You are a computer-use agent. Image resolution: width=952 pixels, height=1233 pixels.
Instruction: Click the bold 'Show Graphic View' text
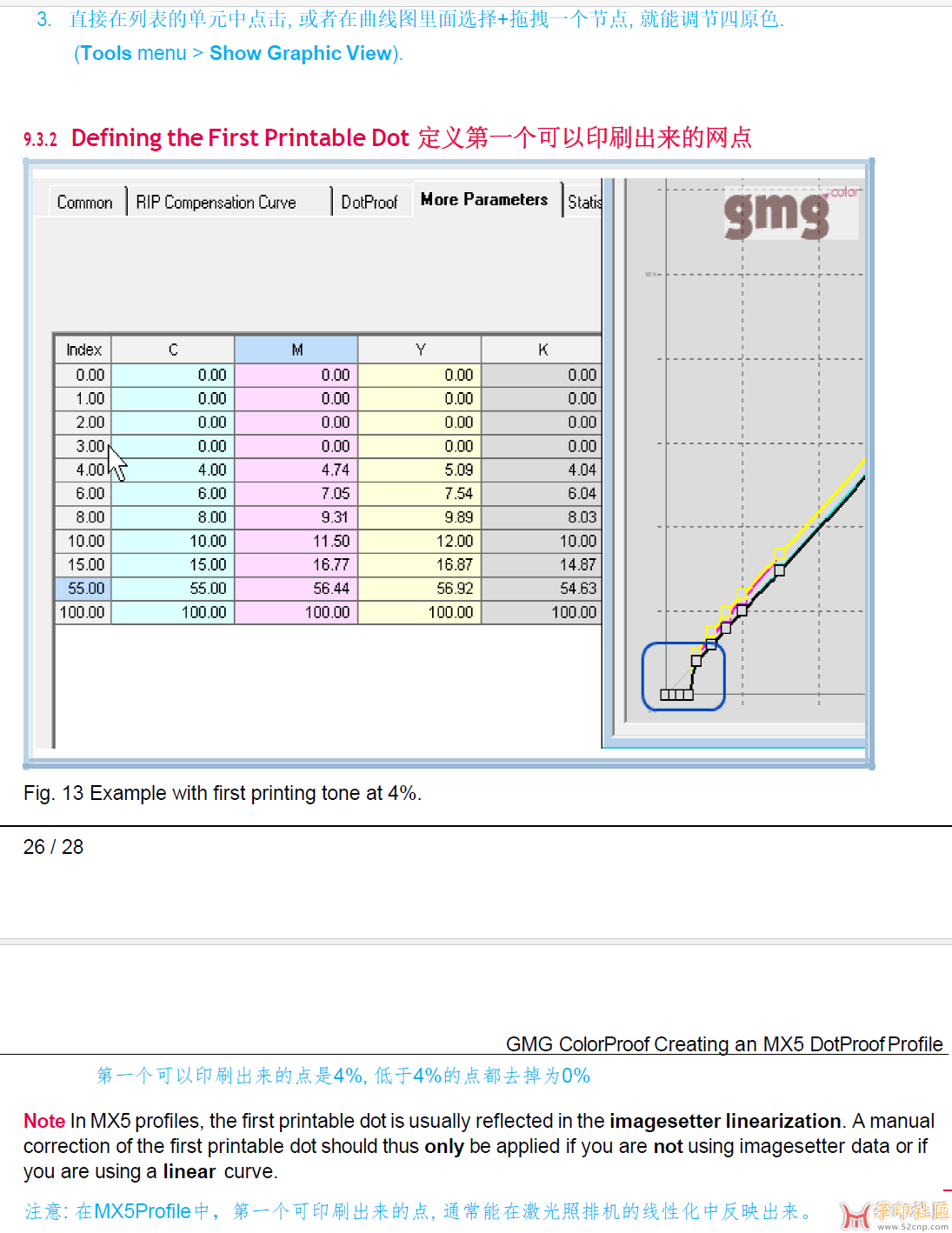point(301,53)
